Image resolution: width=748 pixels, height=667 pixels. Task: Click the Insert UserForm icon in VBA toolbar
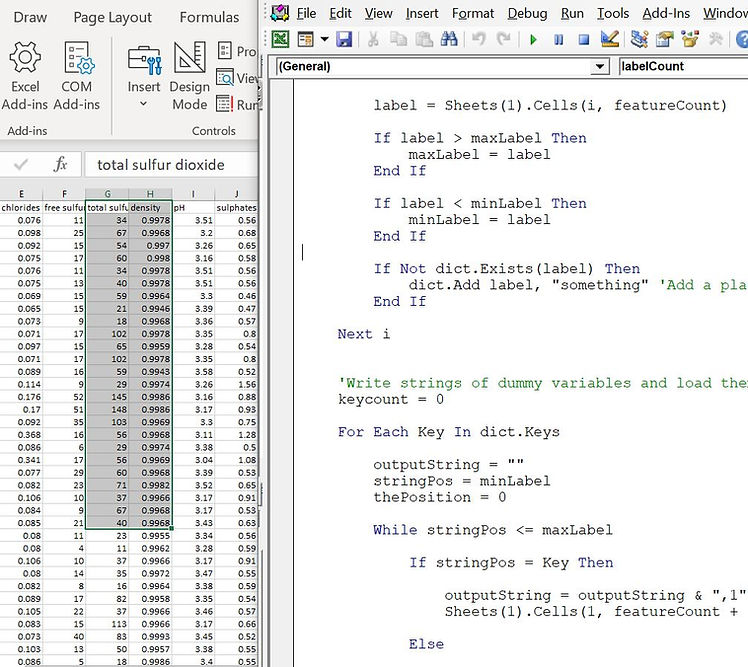coord(305,39)
